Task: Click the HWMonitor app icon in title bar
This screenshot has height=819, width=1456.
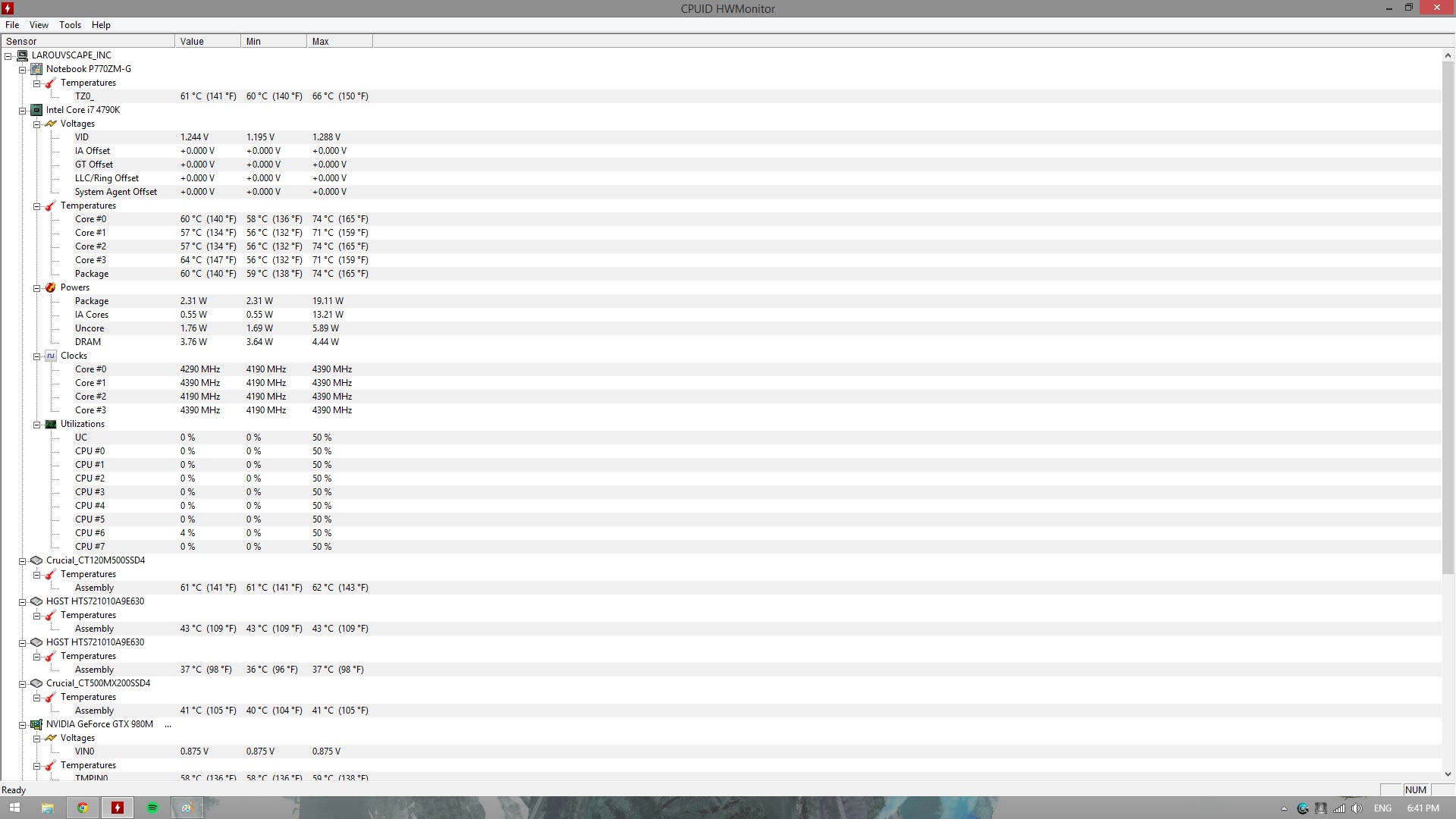Action: point(8,8)
